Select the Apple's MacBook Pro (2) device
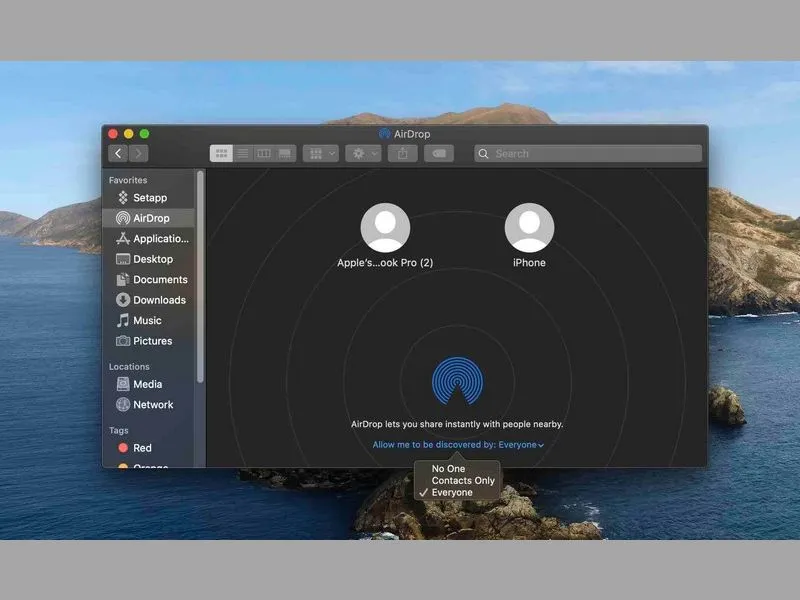The height and width of the screenshot is (600, 800). [x=385, y=236]
